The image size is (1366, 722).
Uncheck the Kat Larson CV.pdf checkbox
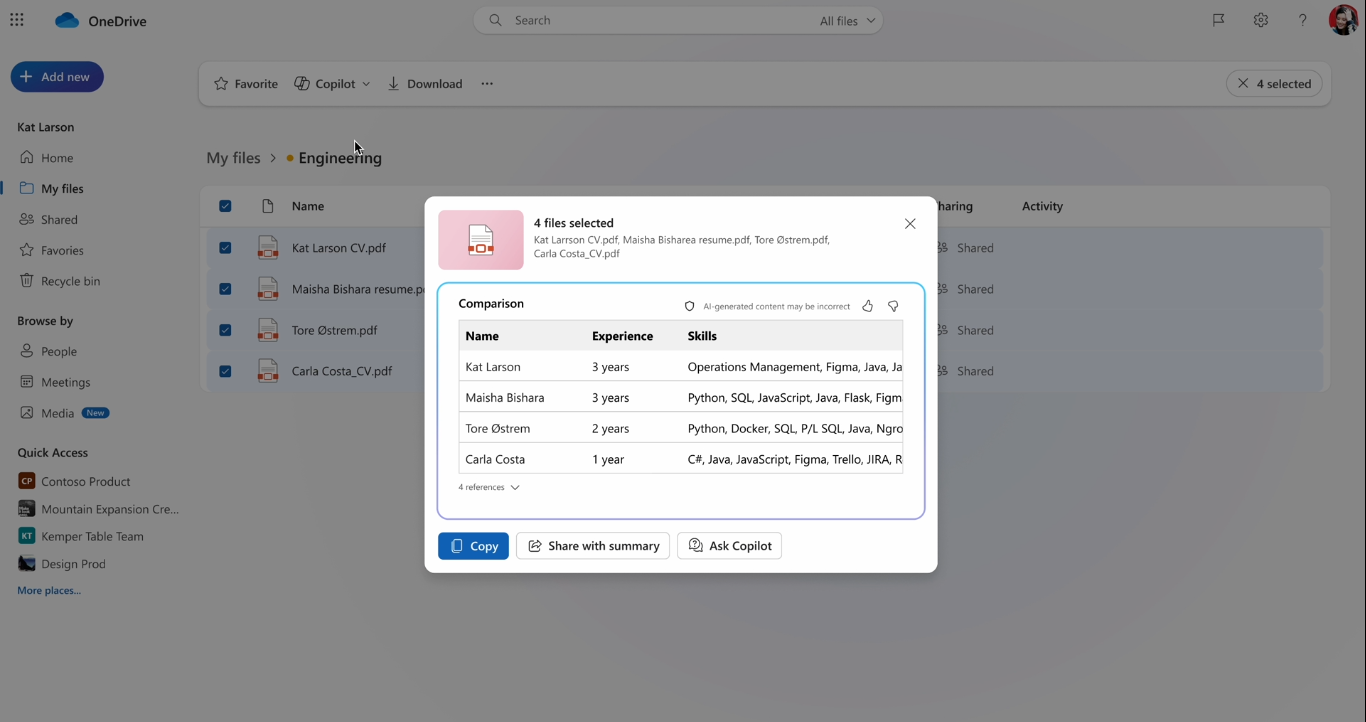225,248
